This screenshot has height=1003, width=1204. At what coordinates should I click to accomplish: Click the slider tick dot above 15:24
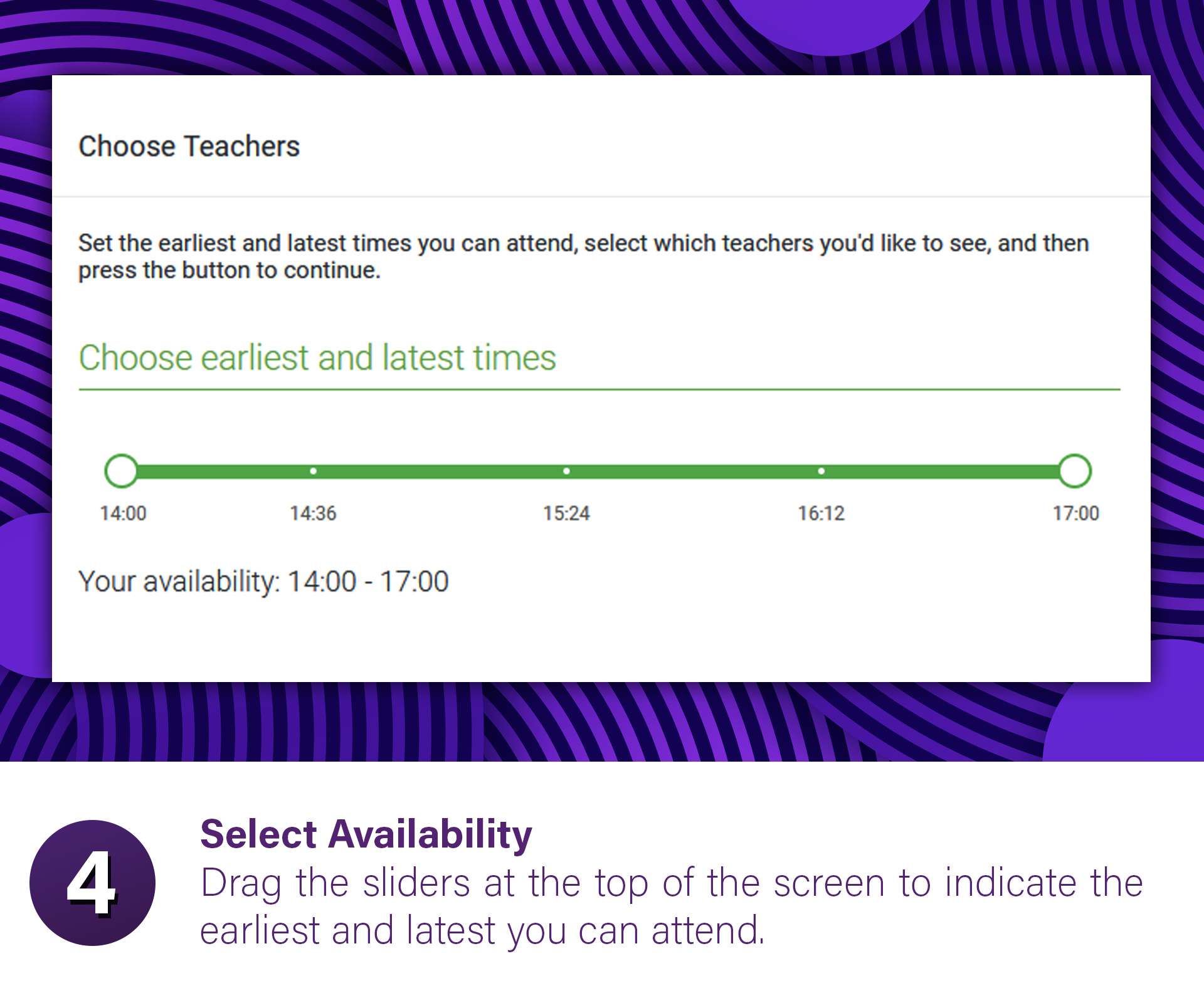[x=566, y=471]
